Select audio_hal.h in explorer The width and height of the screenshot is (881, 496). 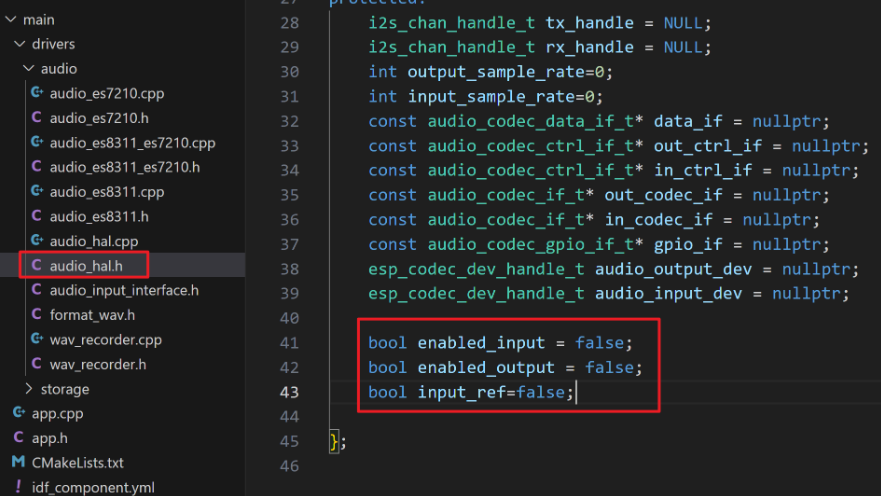coord(86,266)
